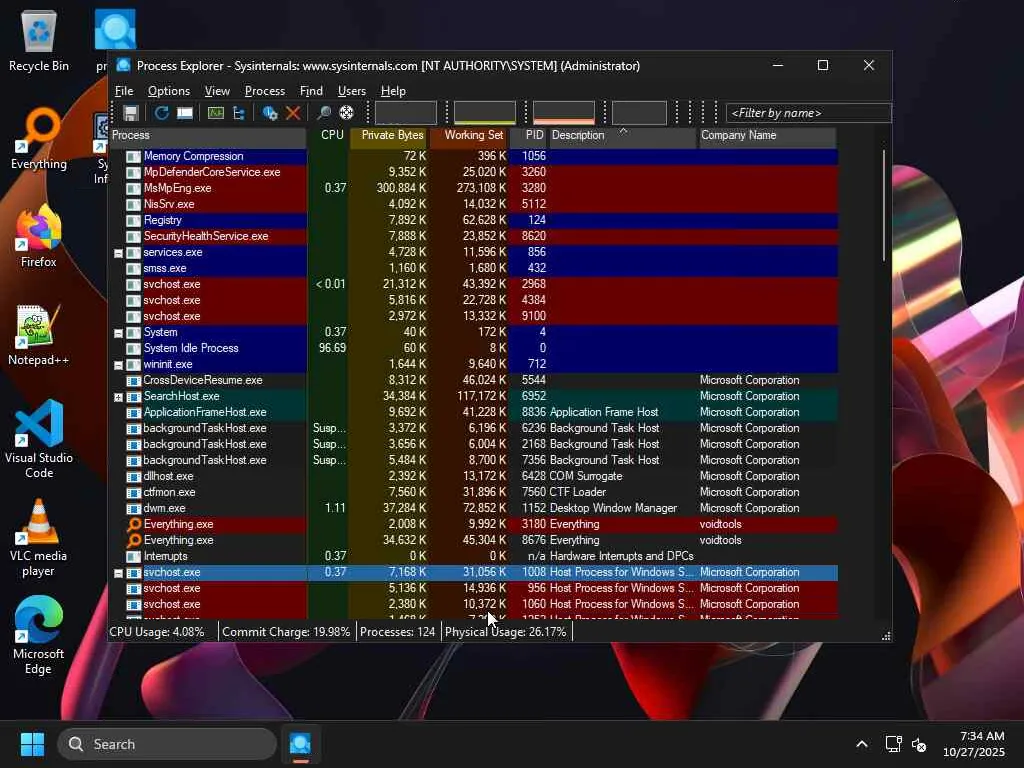Open the Find menu
The image size is (1024, 768).
click(311, 91)
